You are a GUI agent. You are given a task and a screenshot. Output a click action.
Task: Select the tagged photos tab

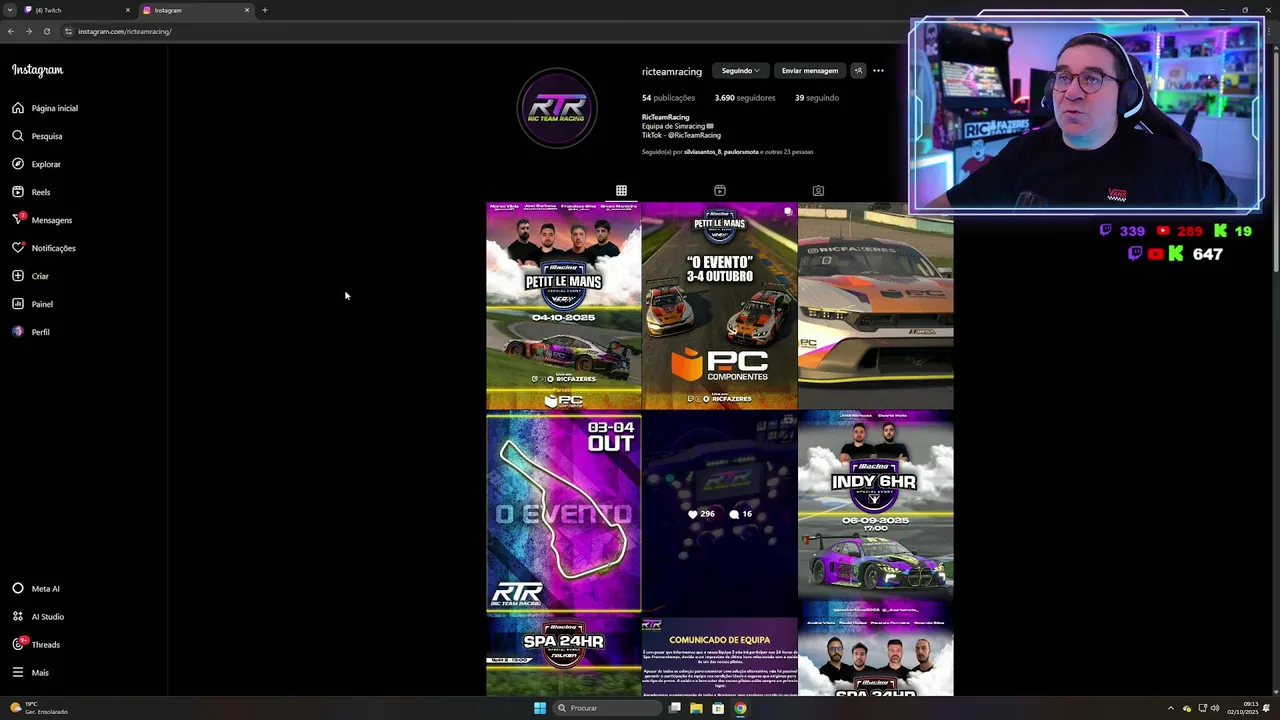[x=818, y=190]
